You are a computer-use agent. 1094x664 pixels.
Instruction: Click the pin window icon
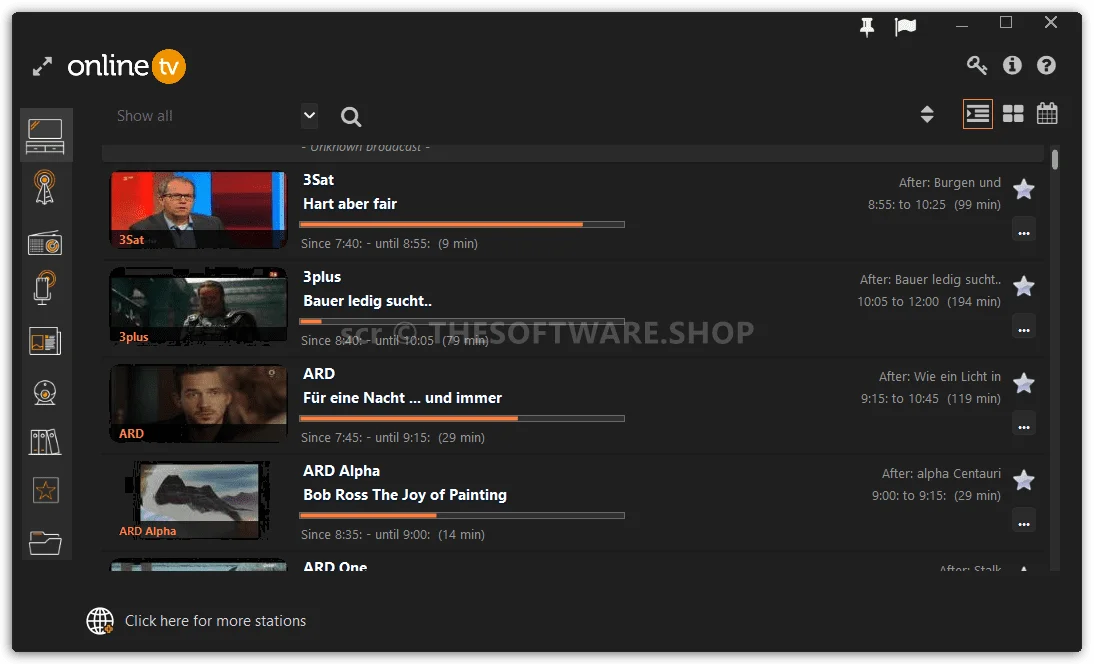click(867, 27)
